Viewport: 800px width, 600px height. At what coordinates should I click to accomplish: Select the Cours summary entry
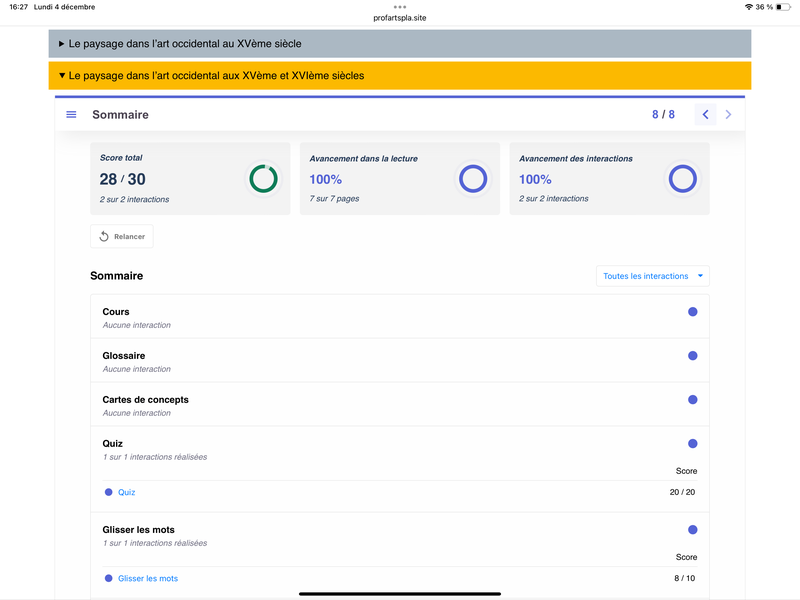coord(116,312)
